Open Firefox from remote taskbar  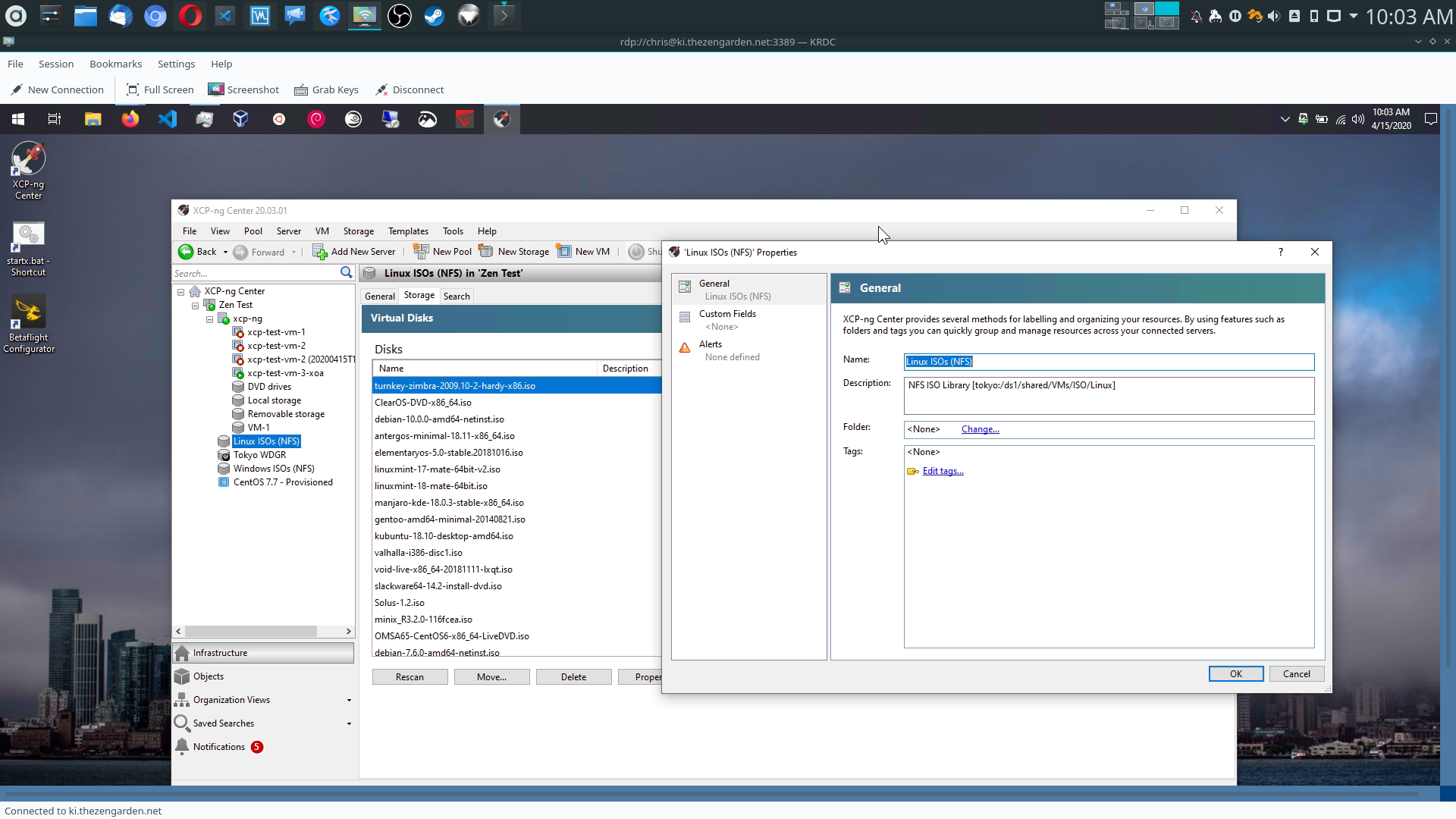130,119
